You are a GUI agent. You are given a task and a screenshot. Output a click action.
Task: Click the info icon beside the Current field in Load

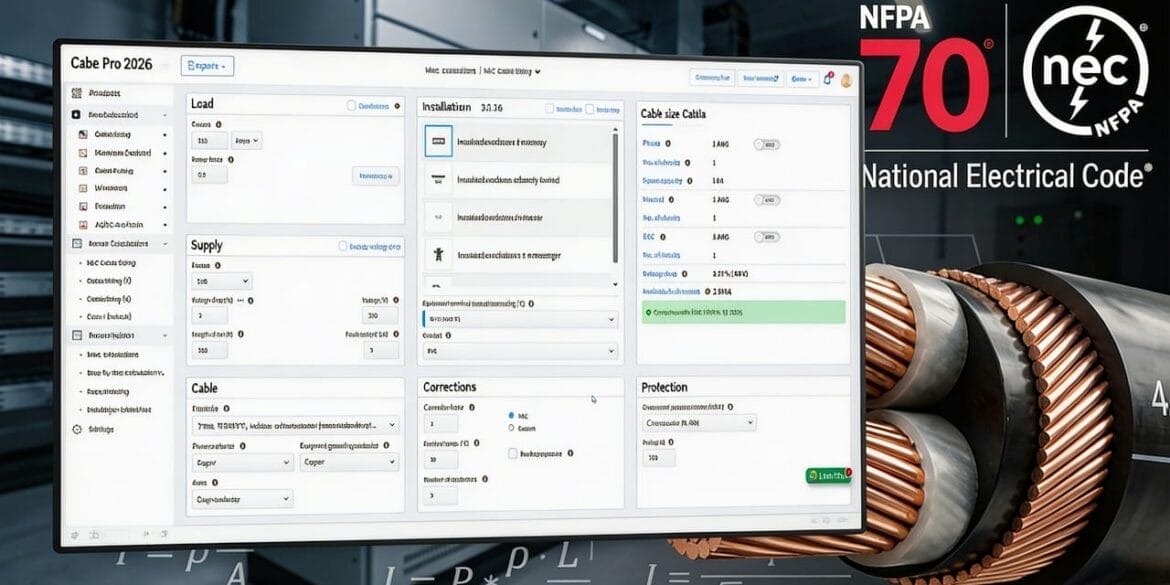point(218,124)
